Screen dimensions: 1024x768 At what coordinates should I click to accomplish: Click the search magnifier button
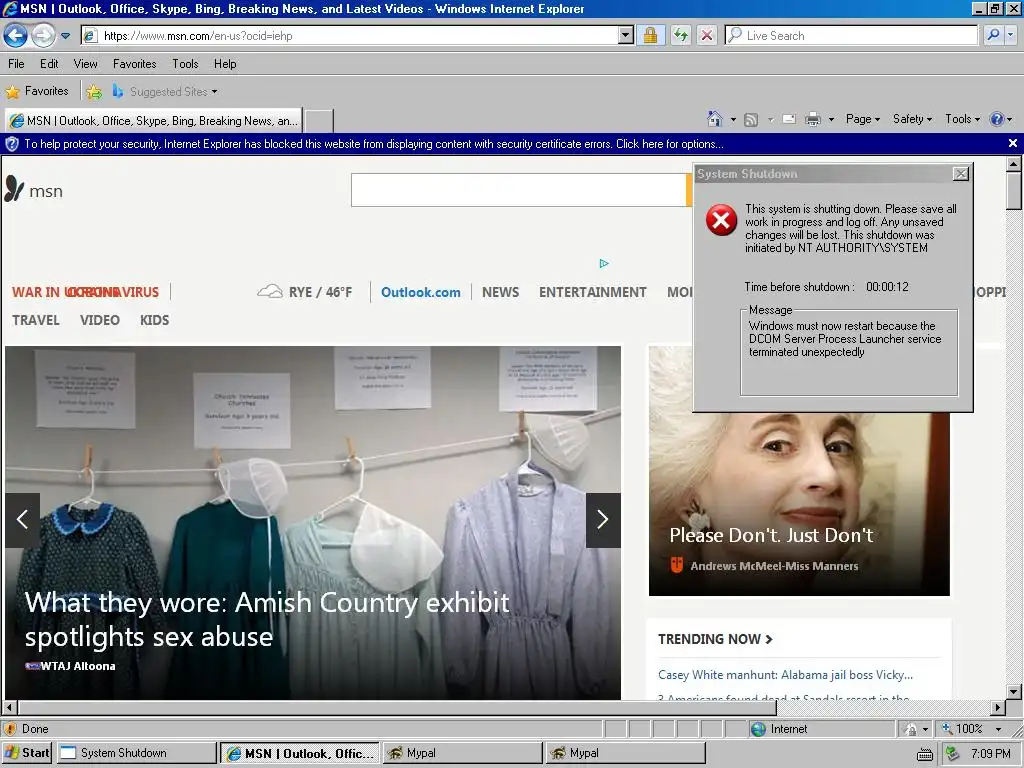[x=993, y=35]
